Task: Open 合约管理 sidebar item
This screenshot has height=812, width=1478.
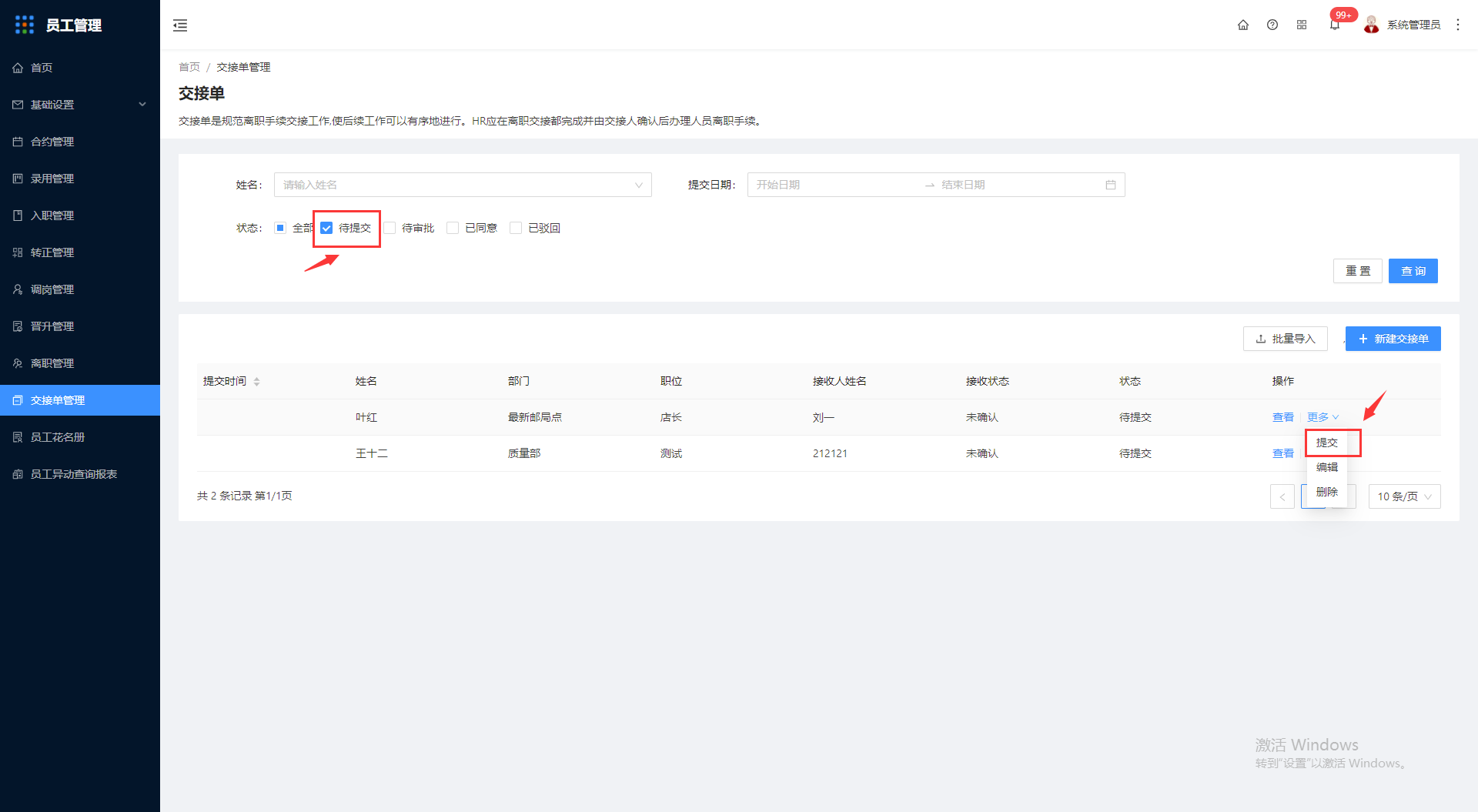Action: click(80, 142)
